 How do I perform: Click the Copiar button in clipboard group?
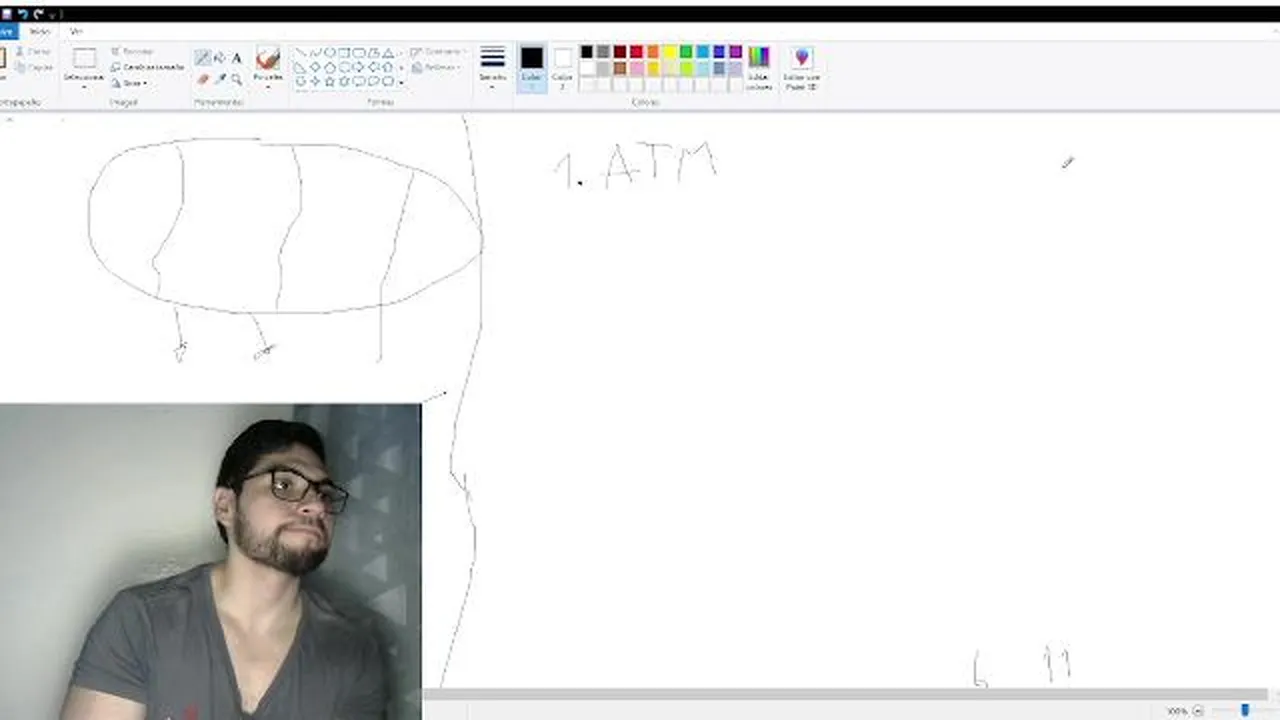34,67
